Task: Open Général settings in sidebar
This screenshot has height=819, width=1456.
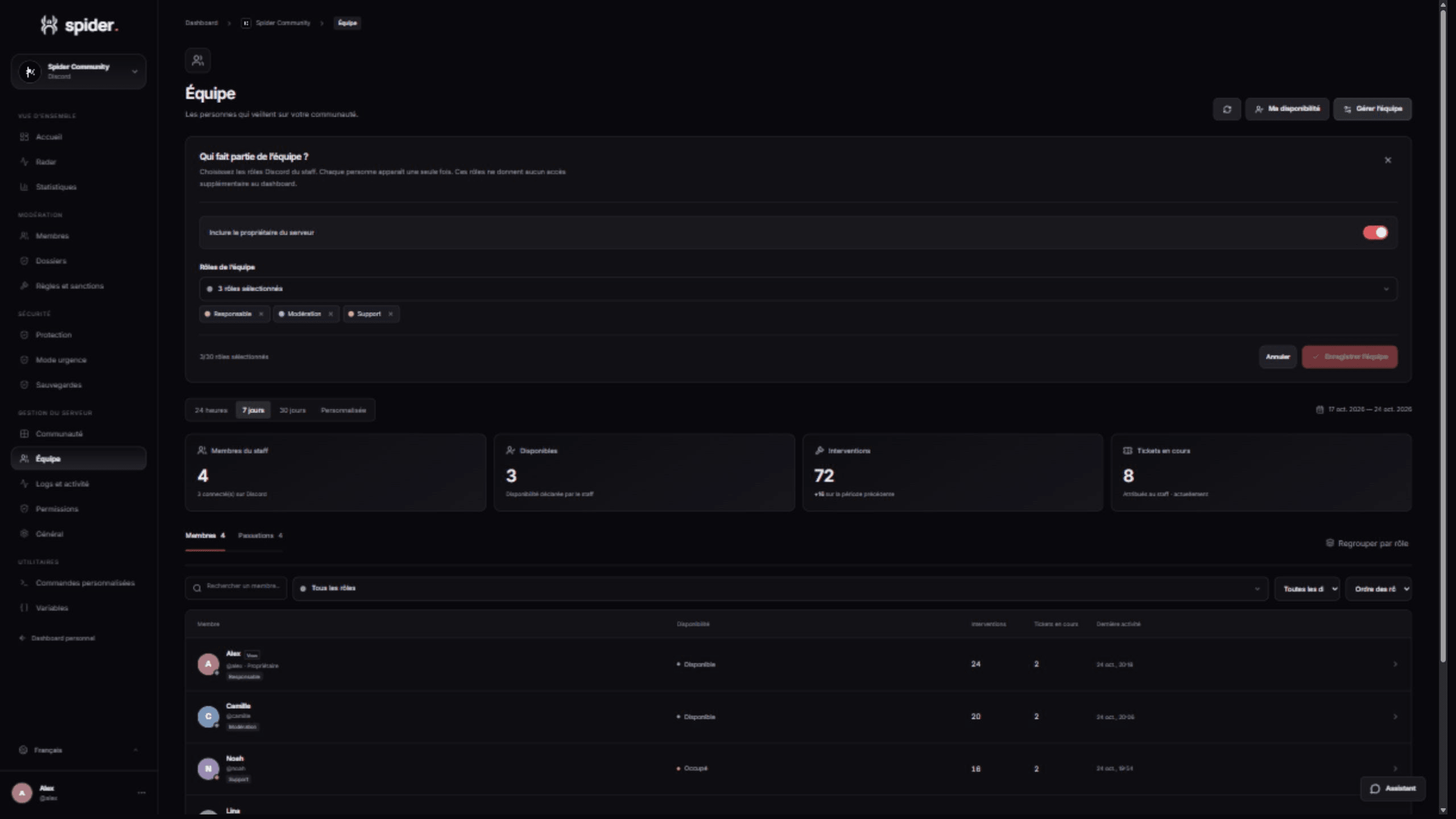Action: pos(78,534)
